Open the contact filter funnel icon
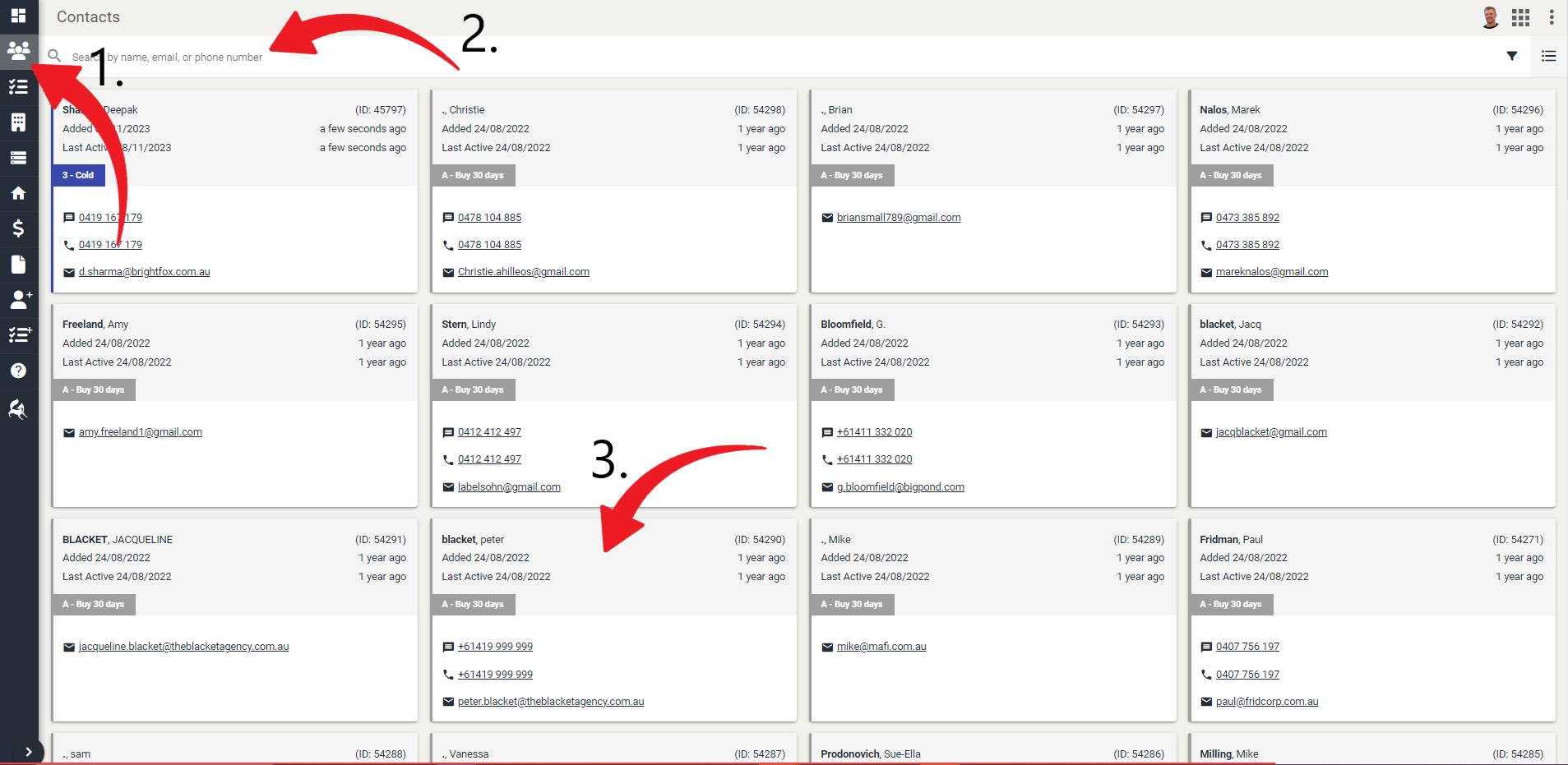This screenshot has width=1568, height=765. click(x=1513, y=56)
